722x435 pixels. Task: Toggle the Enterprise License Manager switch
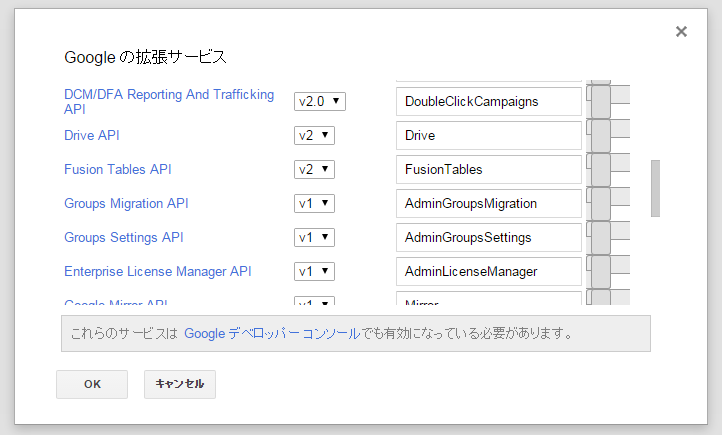click(x=608, y=271)
